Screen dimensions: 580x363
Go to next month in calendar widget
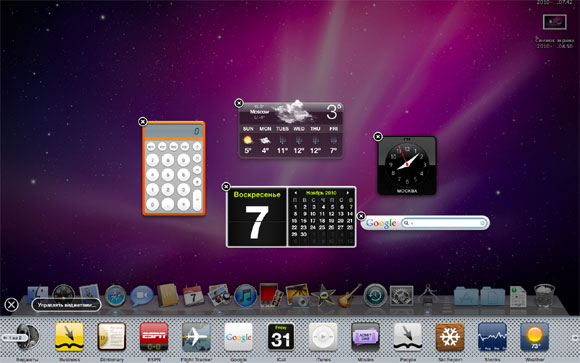point(348,193)
